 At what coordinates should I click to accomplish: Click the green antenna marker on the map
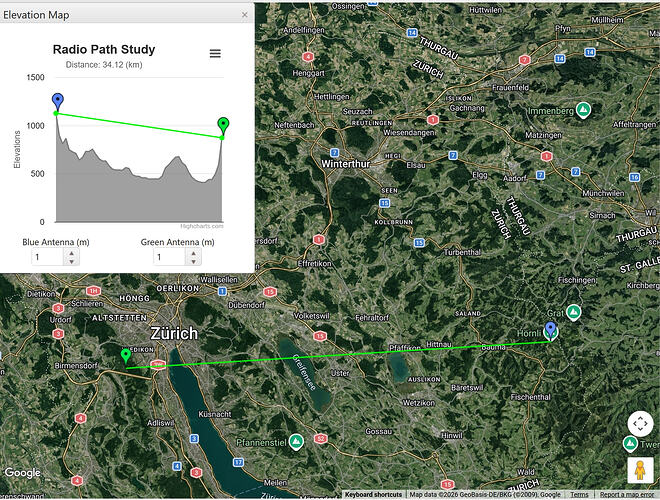(x=125, y=357)
